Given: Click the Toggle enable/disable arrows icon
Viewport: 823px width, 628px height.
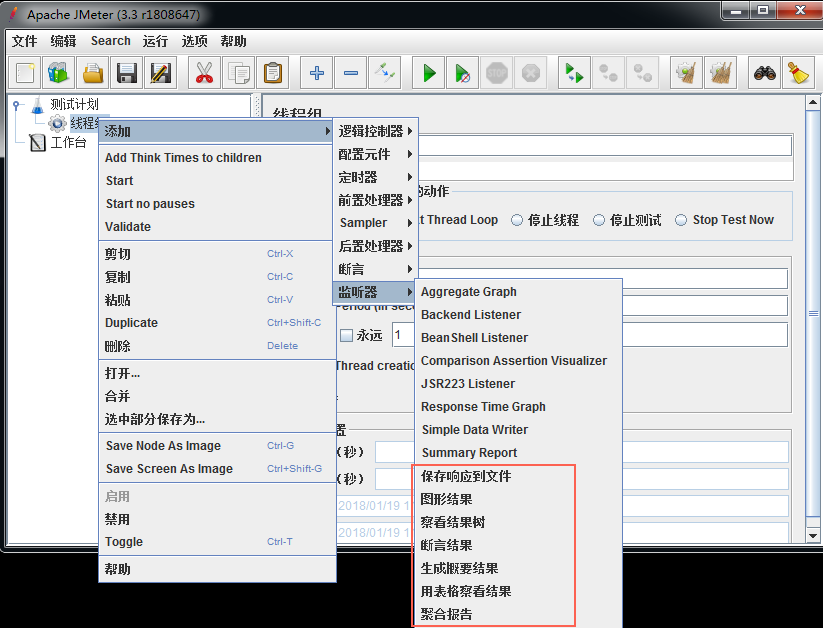Looking at the screenshot, I should point(385,73).
